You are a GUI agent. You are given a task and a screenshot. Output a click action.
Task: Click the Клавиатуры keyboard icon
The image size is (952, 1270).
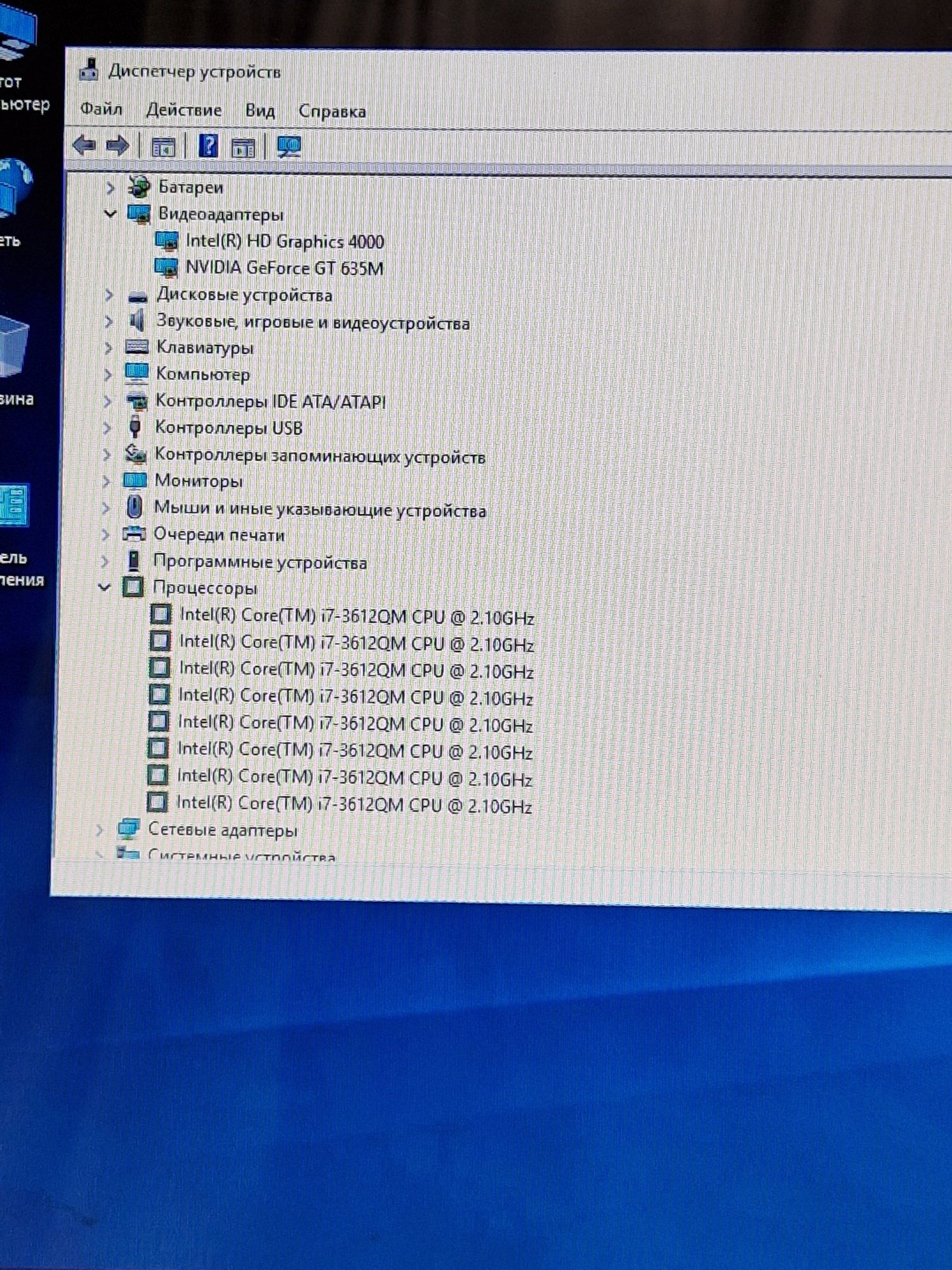(136, 347)
